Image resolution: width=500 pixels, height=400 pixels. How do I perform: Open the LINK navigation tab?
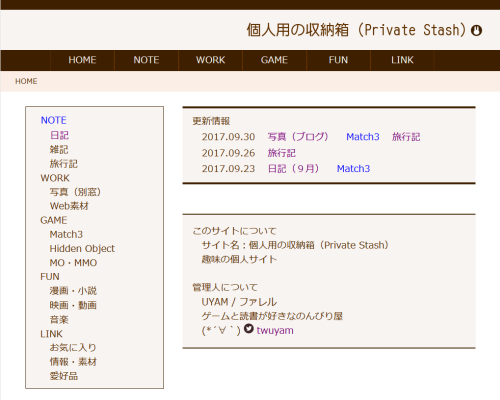click(402, 60)
